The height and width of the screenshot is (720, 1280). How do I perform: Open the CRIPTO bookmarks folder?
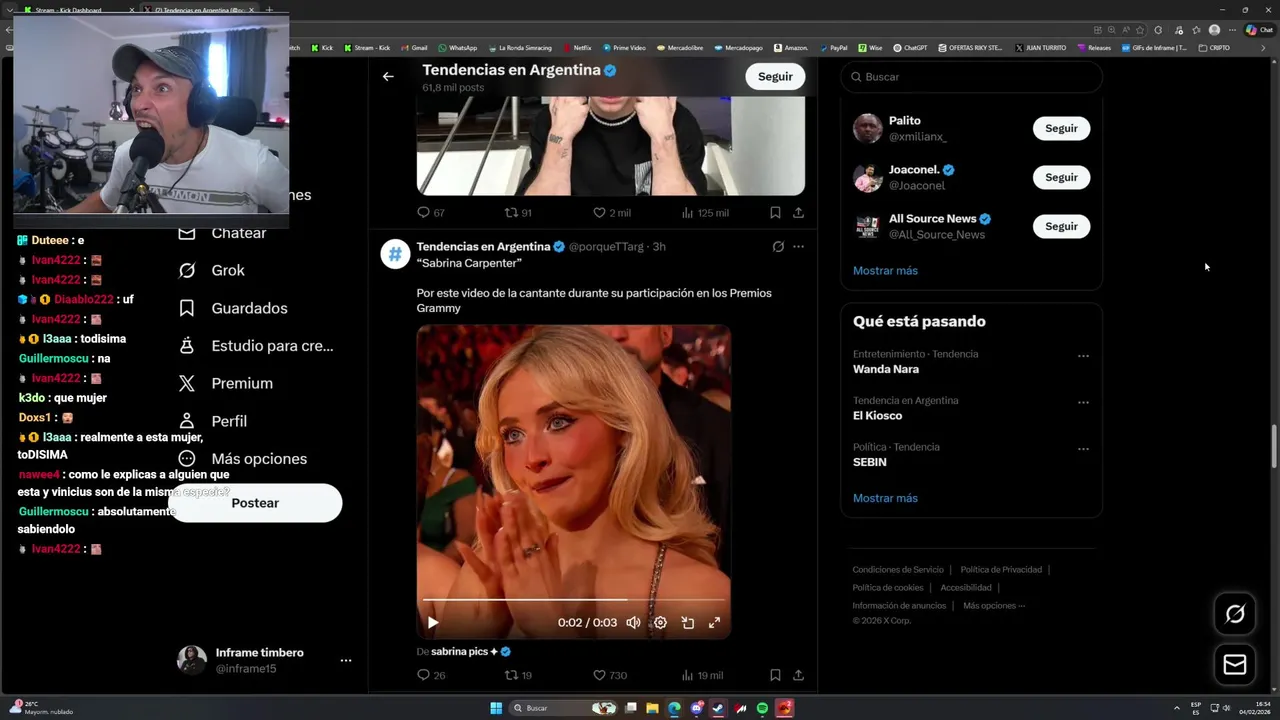(x=1214, y=48)
